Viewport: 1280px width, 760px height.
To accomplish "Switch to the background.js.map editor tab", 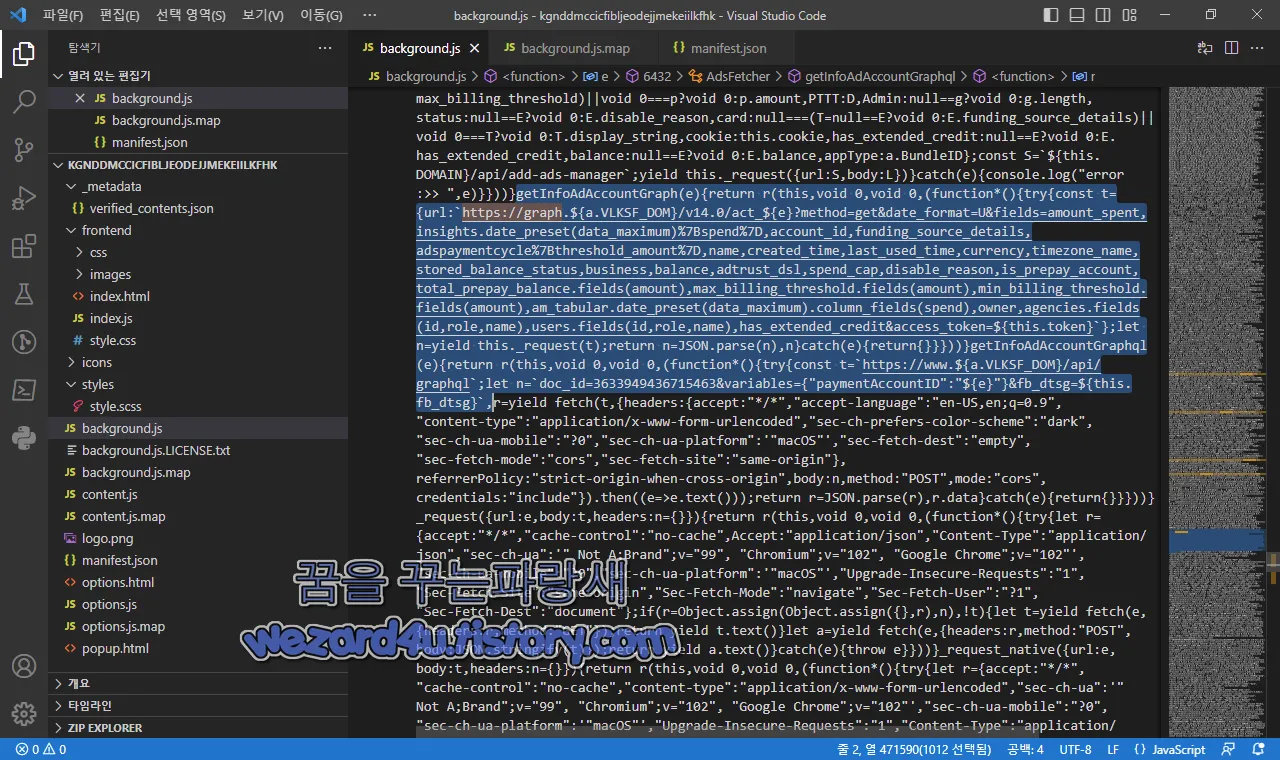I will point(573,48).
